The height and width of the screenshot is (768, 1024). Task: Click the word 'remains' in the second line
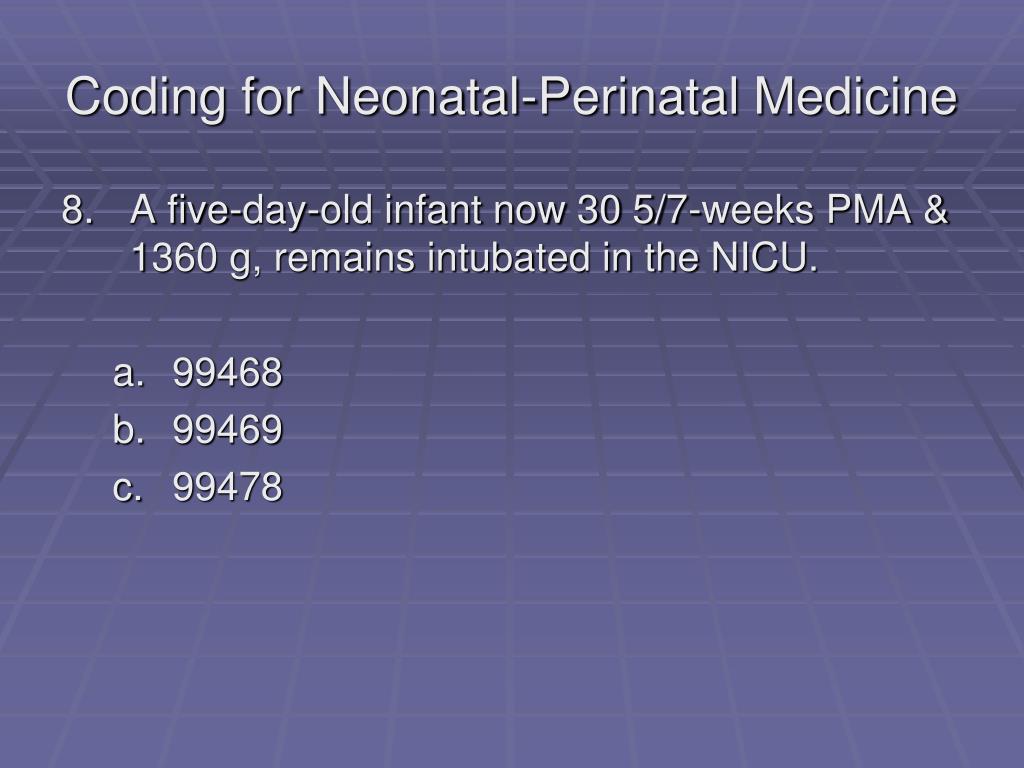pyautogui.click(x=345, y=257)
